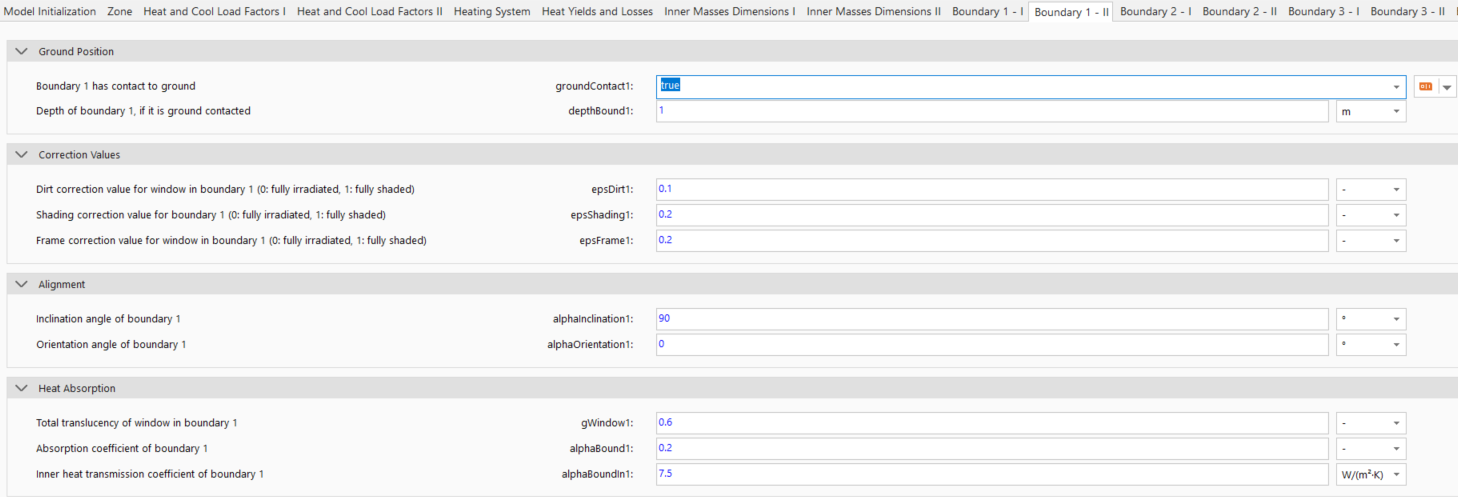Go to the Heat Yields and Losses tab
Viewport: 1458px width, 497px height.
(597, 12)
